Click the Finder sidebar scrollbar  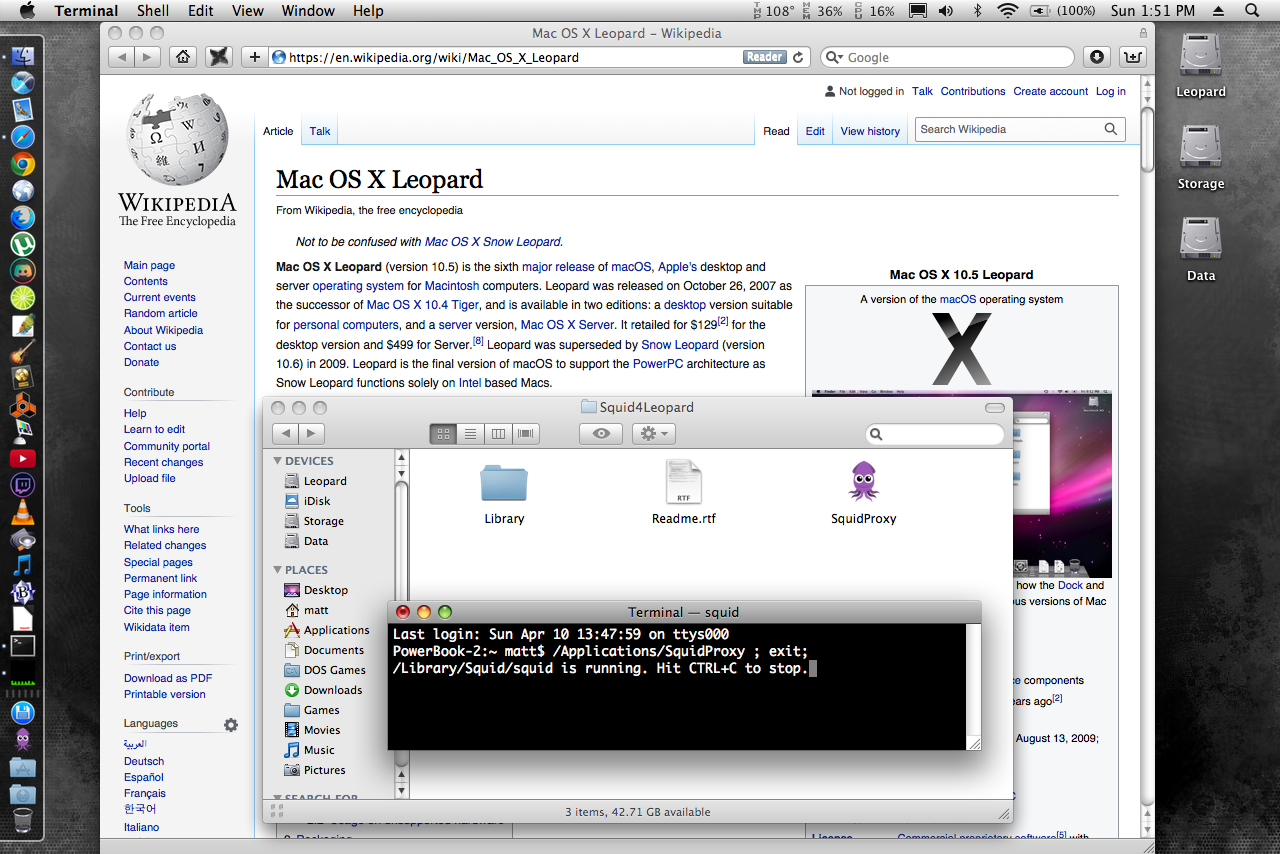[402, 622]
